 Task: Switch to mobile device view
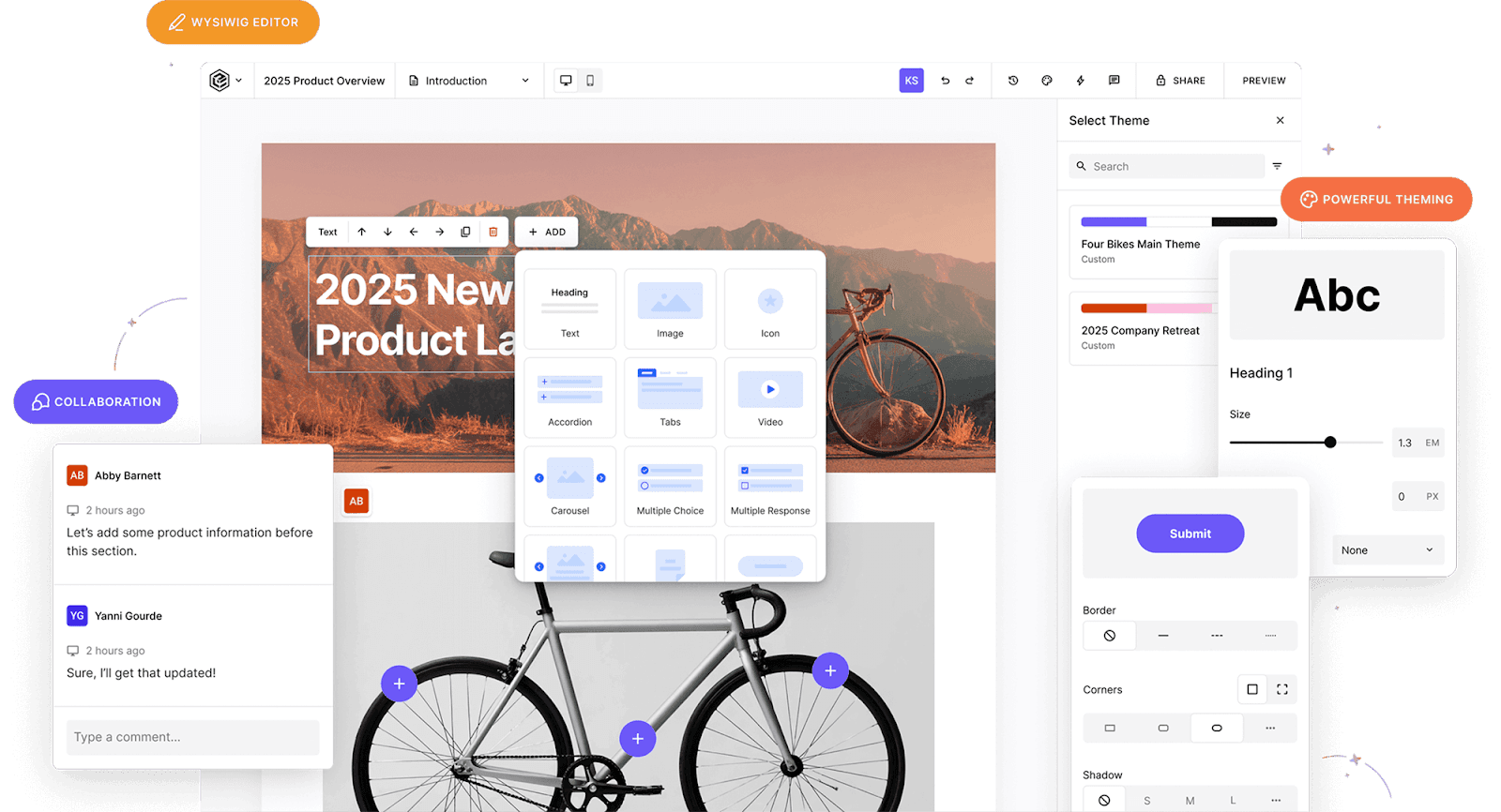tap(590, 81)
